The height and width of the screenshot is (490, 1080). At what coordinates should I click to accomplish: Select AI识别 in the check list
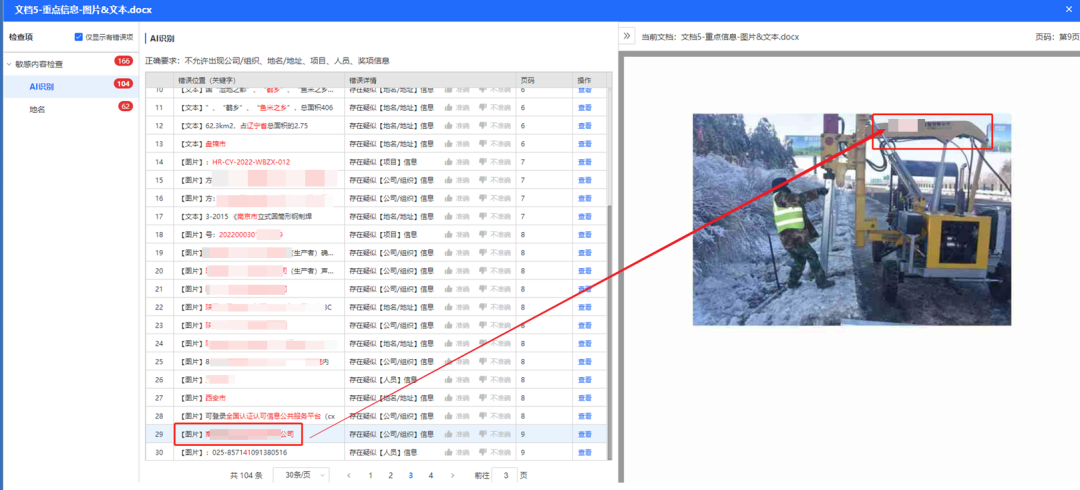(x=42, y=86)
